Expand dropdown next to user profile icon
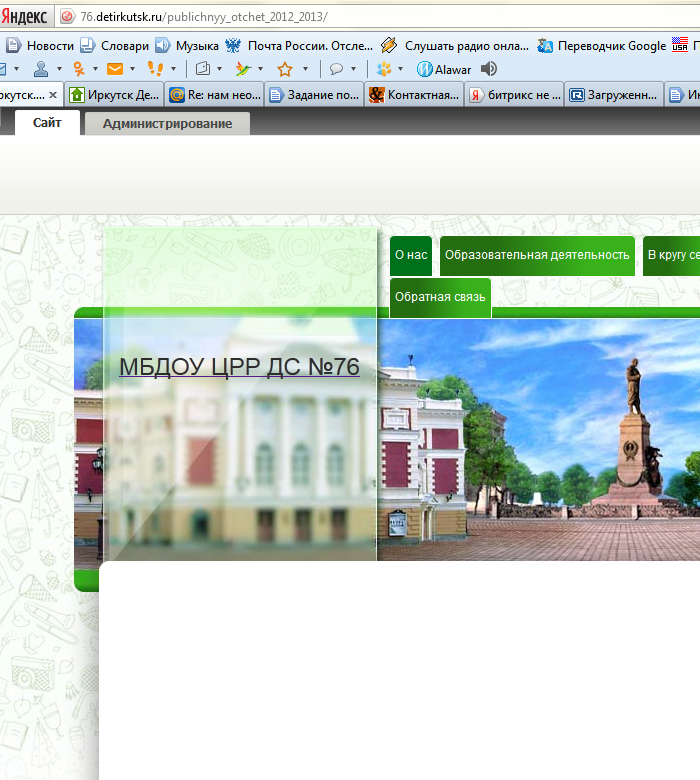 (59, 69)
